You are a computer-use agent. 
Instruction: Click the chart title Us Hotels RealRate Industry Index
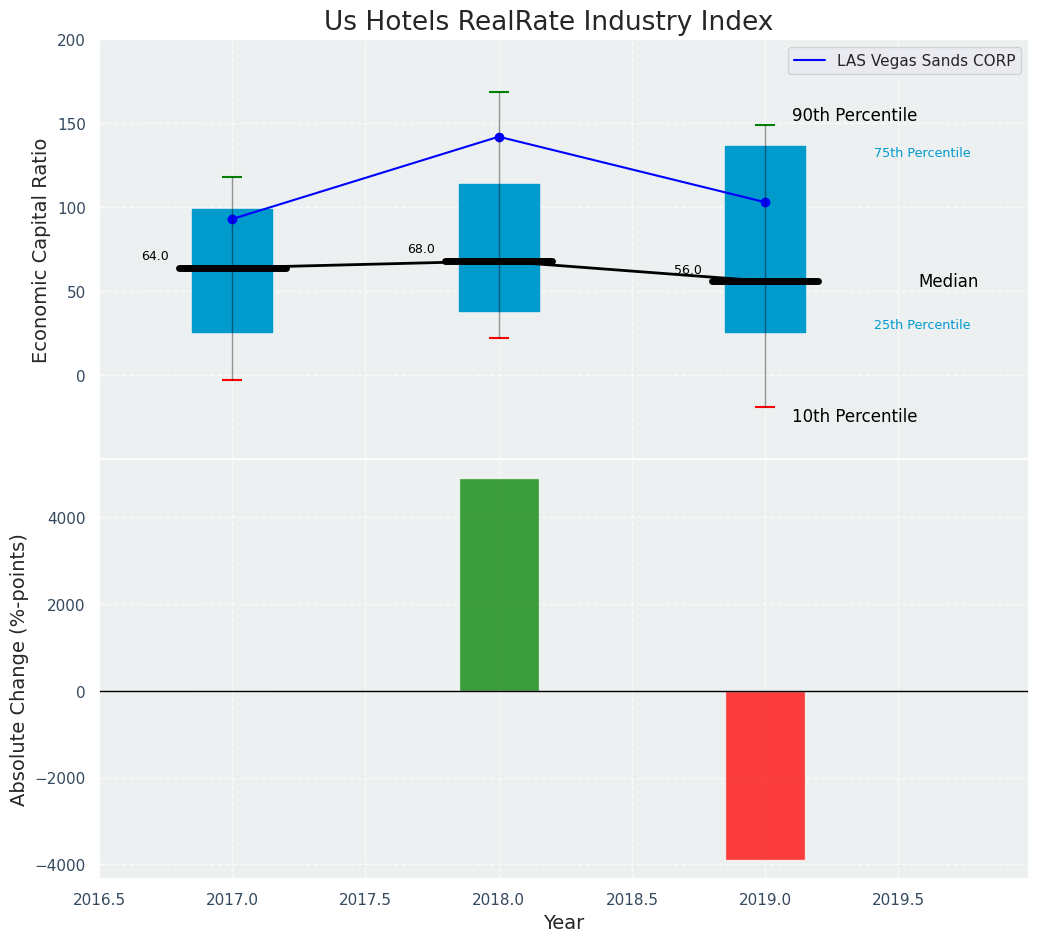point(548,22)
